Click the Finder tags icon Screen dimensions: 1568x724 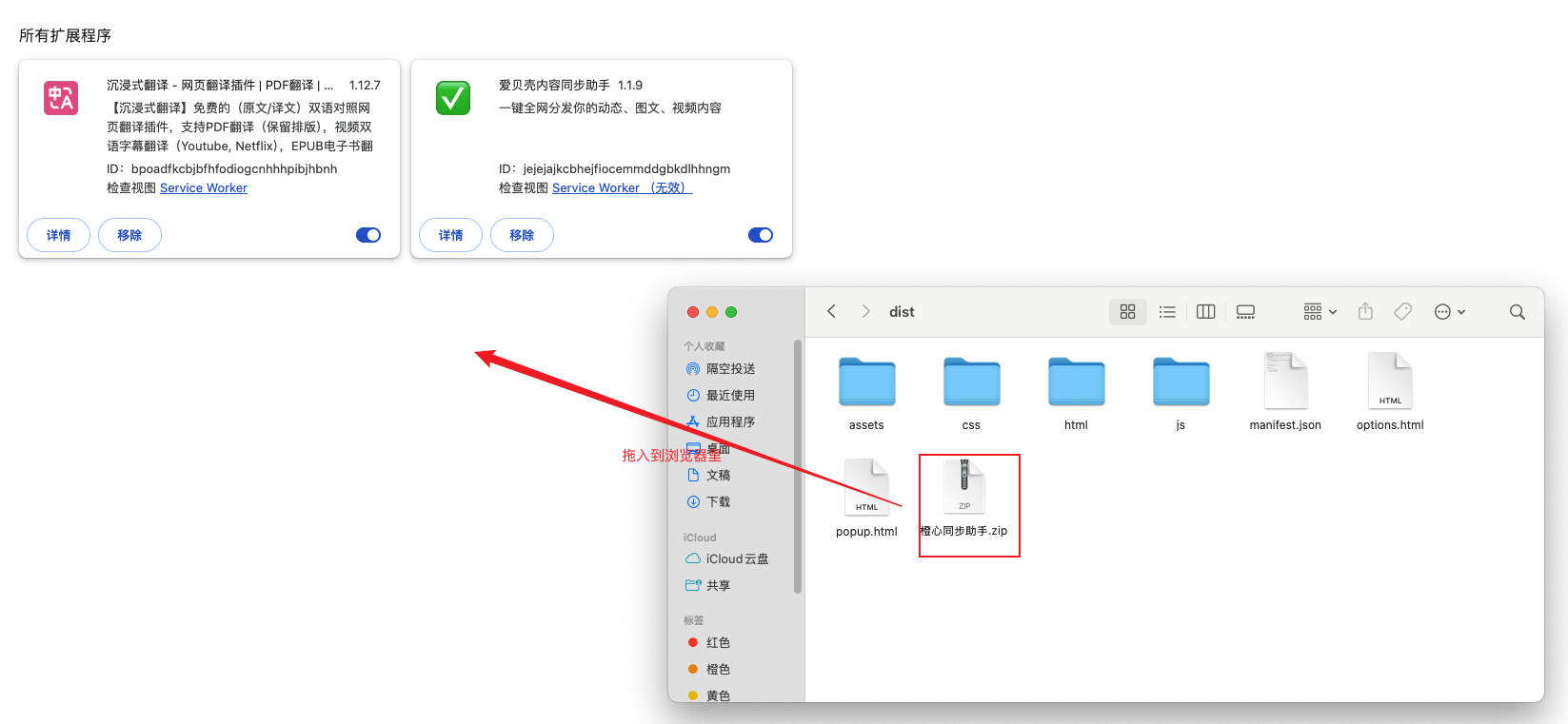point(1402,311)
